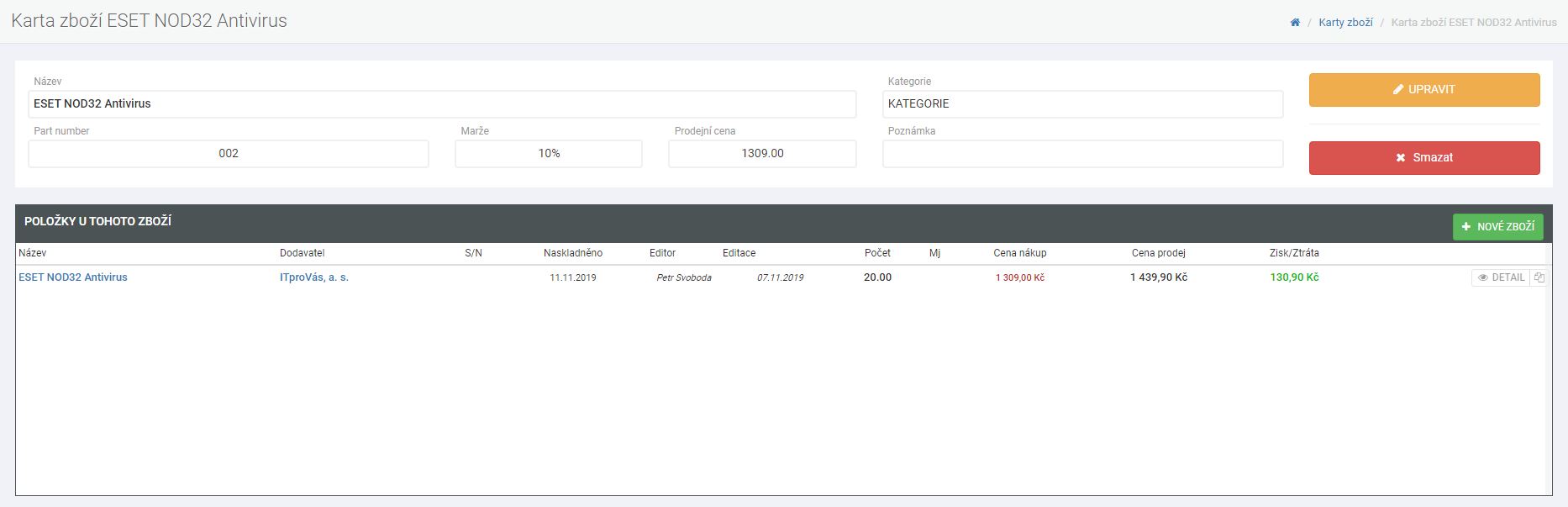This screenshot has height=507, width=1568.
Task: Sort by Naskladněno column header
Action: [x=573, y=253]
